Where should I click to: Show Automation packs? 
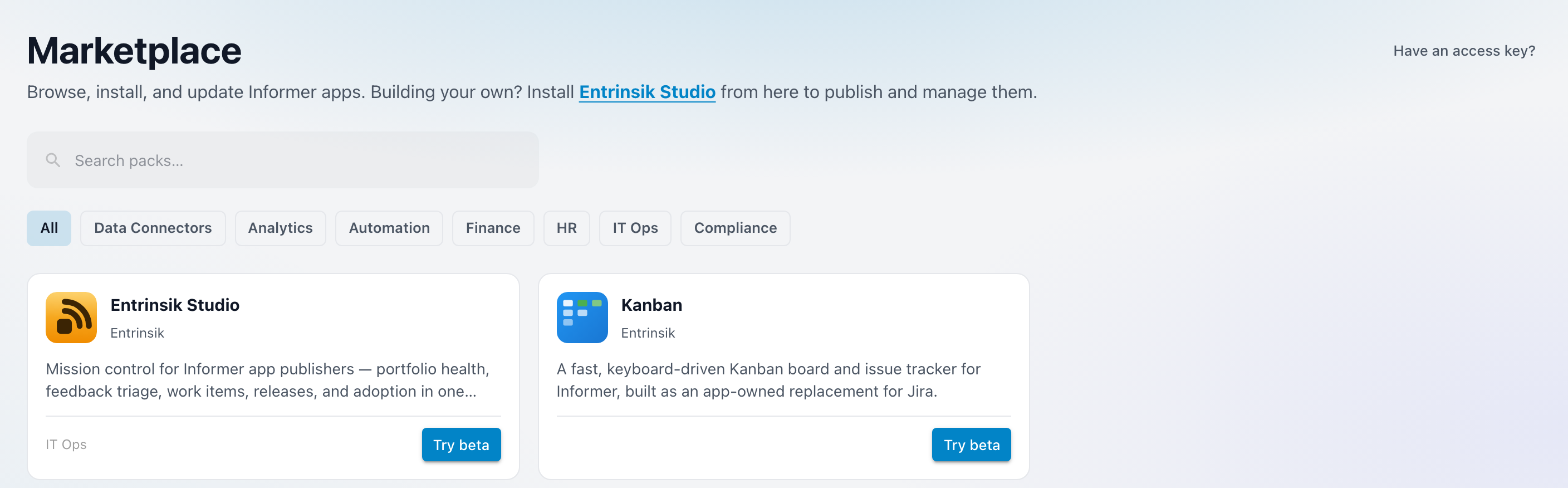(x=389, y=228)
